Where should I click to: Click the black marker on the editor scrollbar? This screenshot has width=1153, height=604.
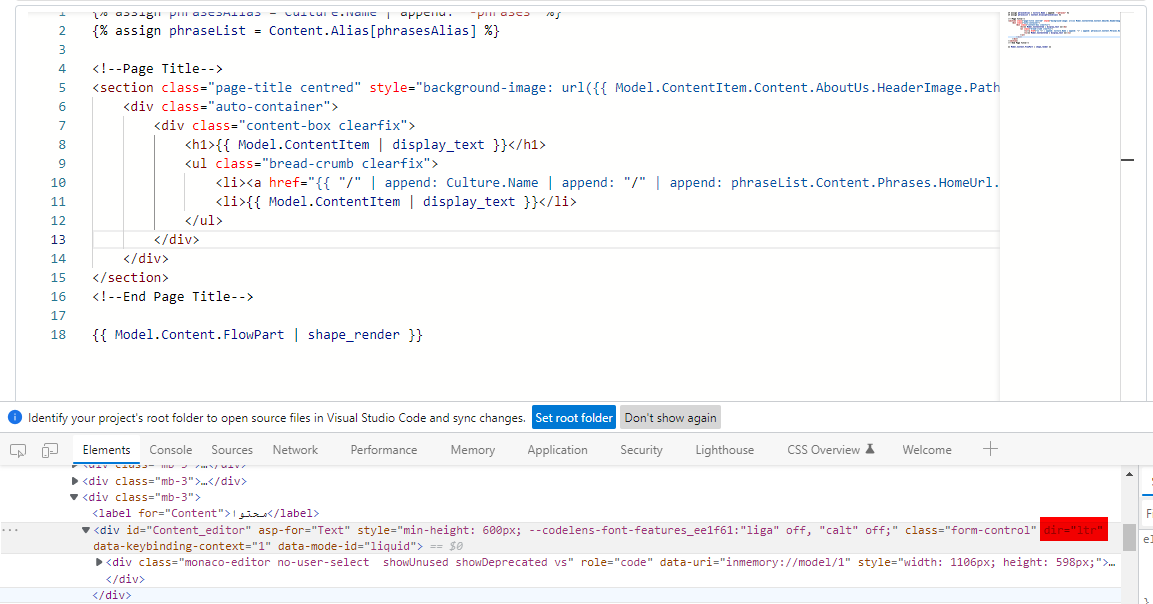point(1128,159)
